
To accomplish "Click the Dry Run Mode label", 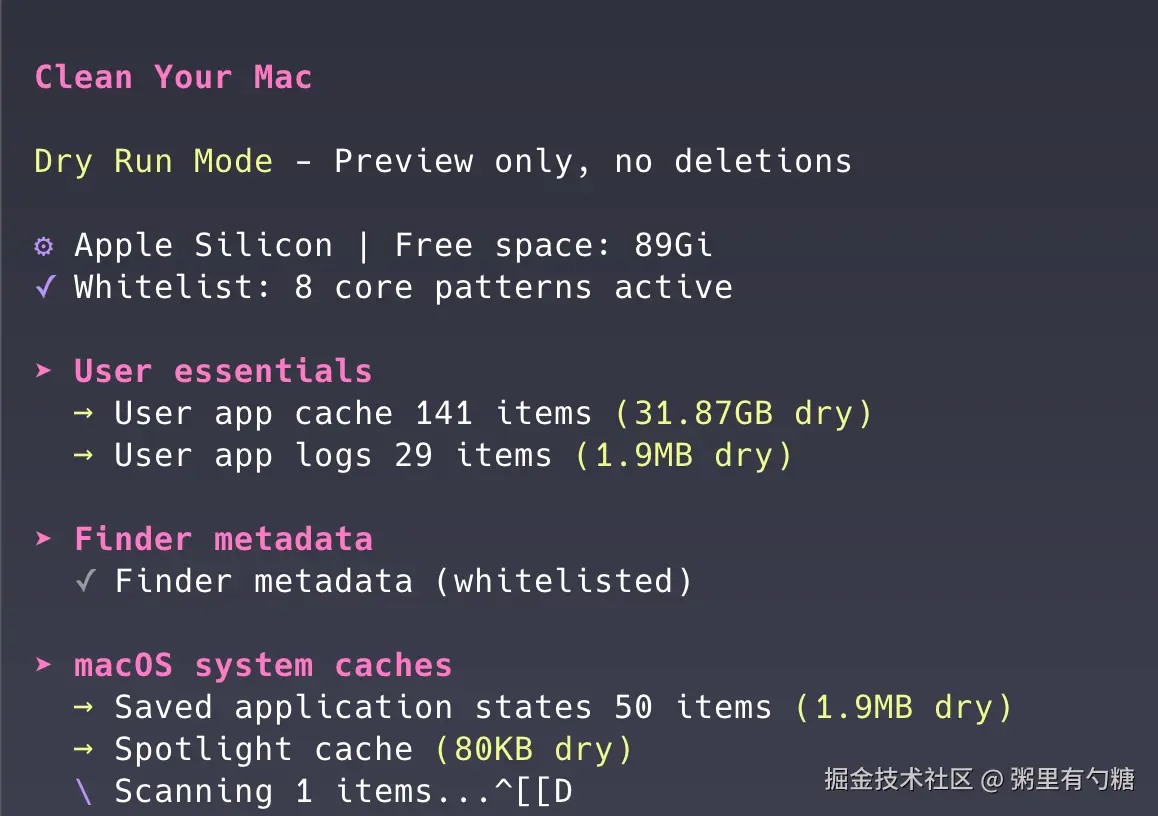I will tap(153, 161).
